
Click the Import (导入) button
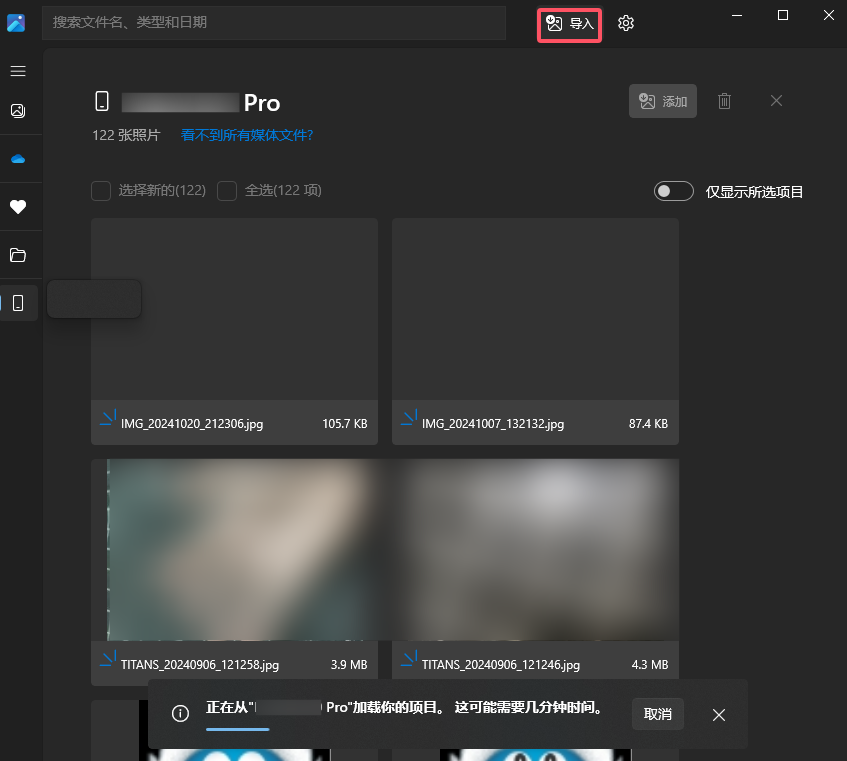(570, 24)
